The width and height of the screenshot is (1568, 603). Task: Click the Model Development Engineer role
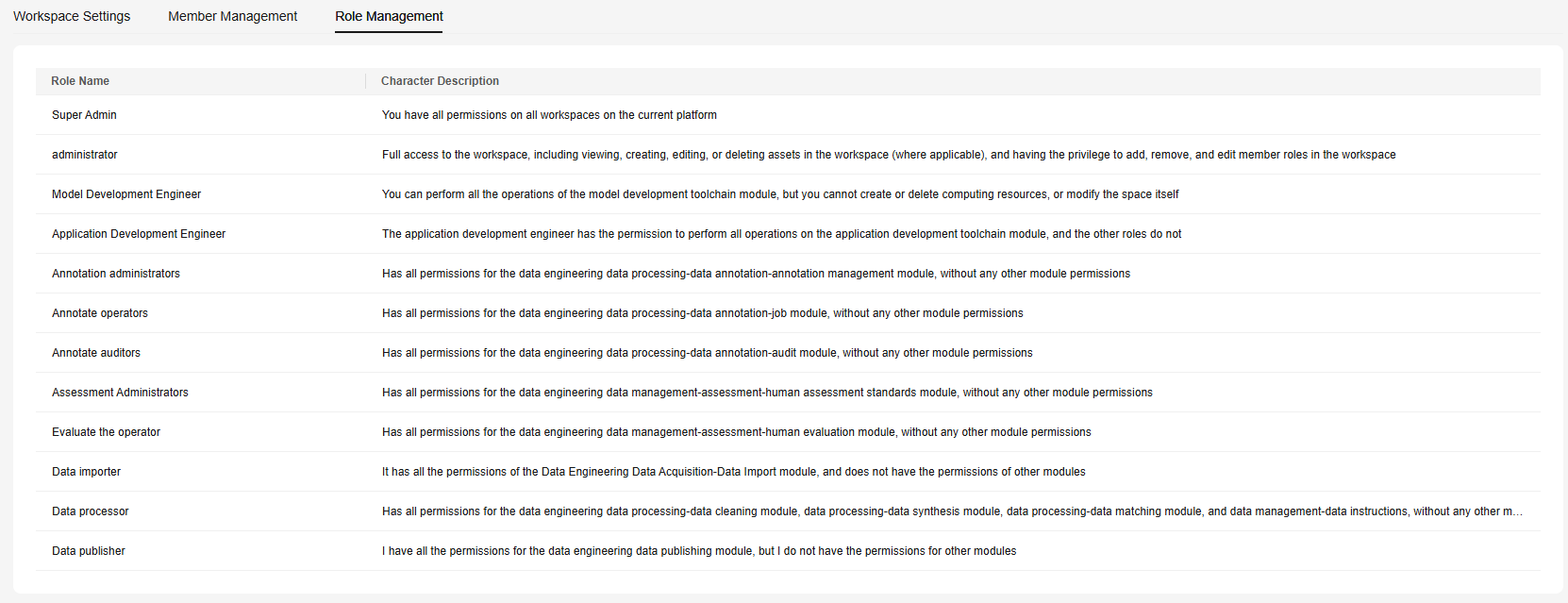pos(126,194)
